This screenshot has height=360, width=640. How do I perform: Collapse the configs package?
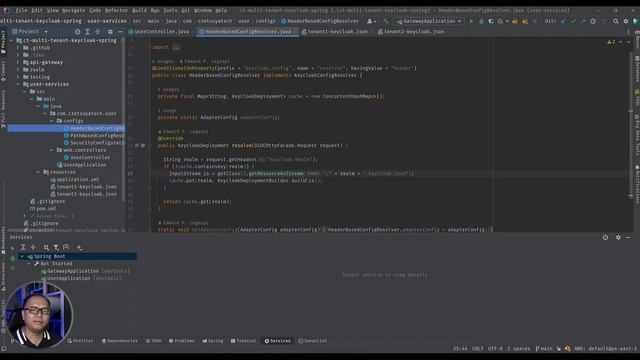click(x=52, y=121)
